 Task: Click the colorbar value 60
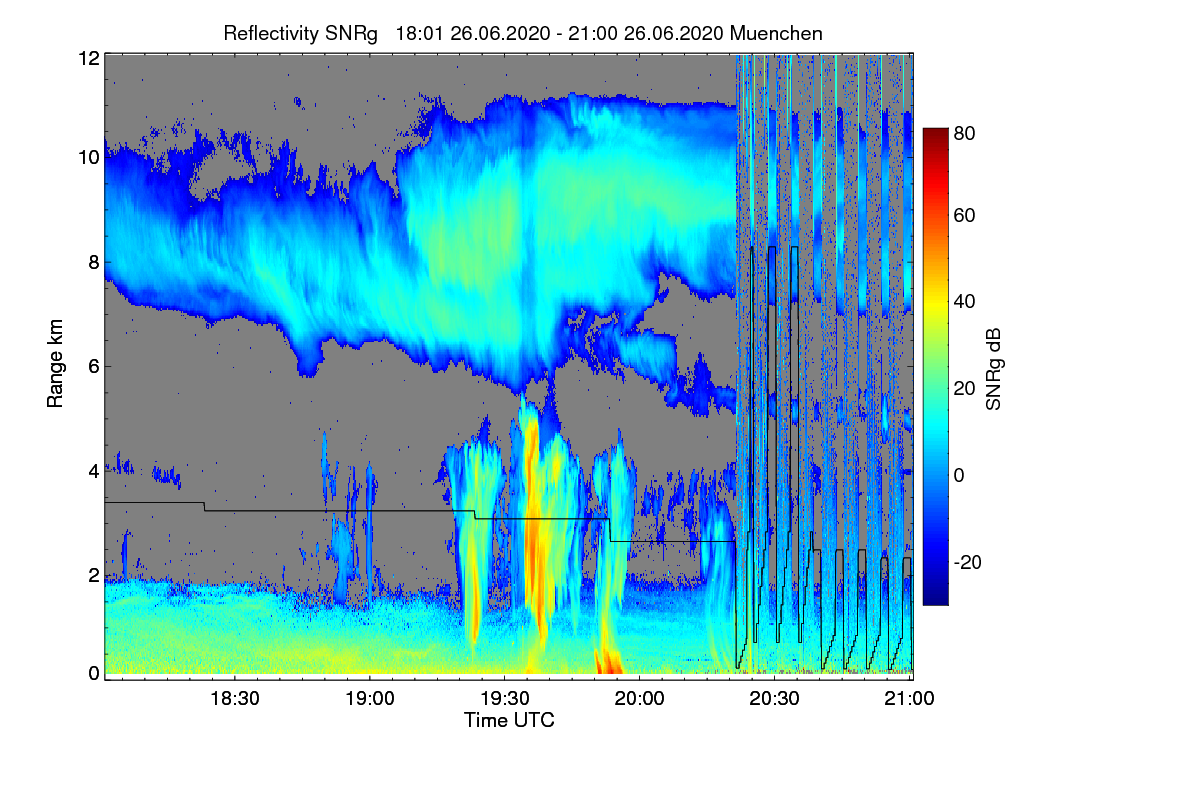coord(965,216)
